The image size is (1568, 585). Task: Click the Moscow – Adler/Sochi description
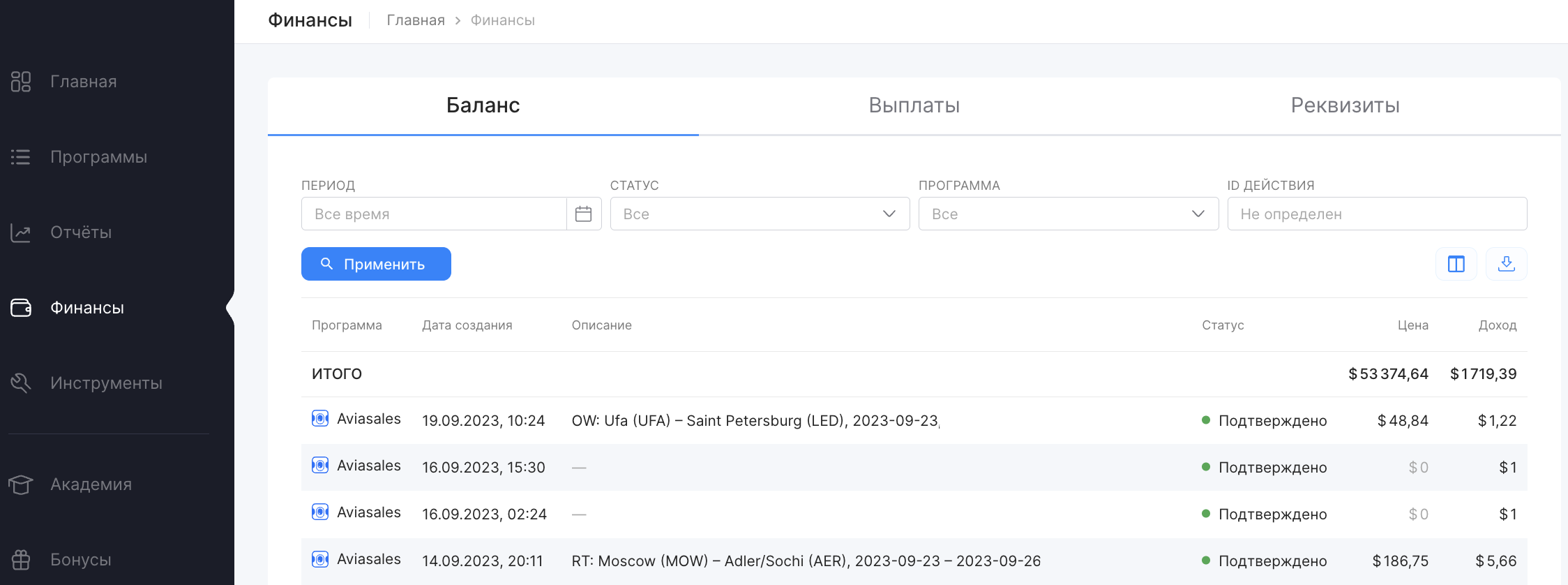tap(806, 561)
